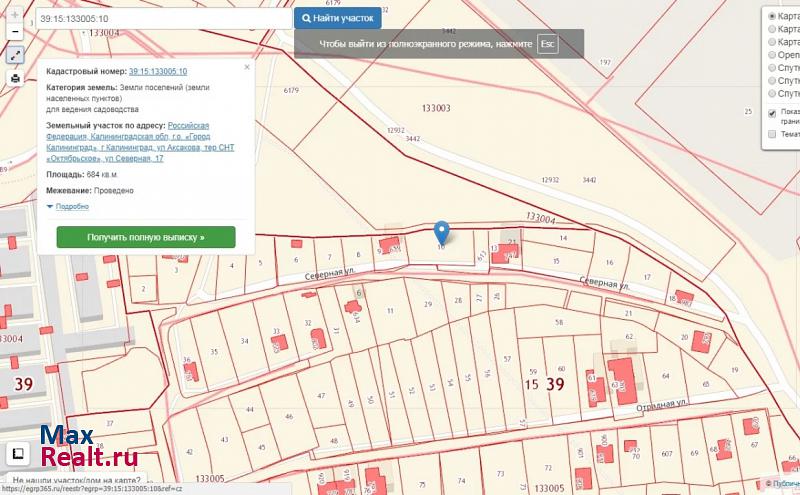Click 'Получить полную выписку' green button
Viewport: 800px width, 495px height.
[x=146, y=238]
